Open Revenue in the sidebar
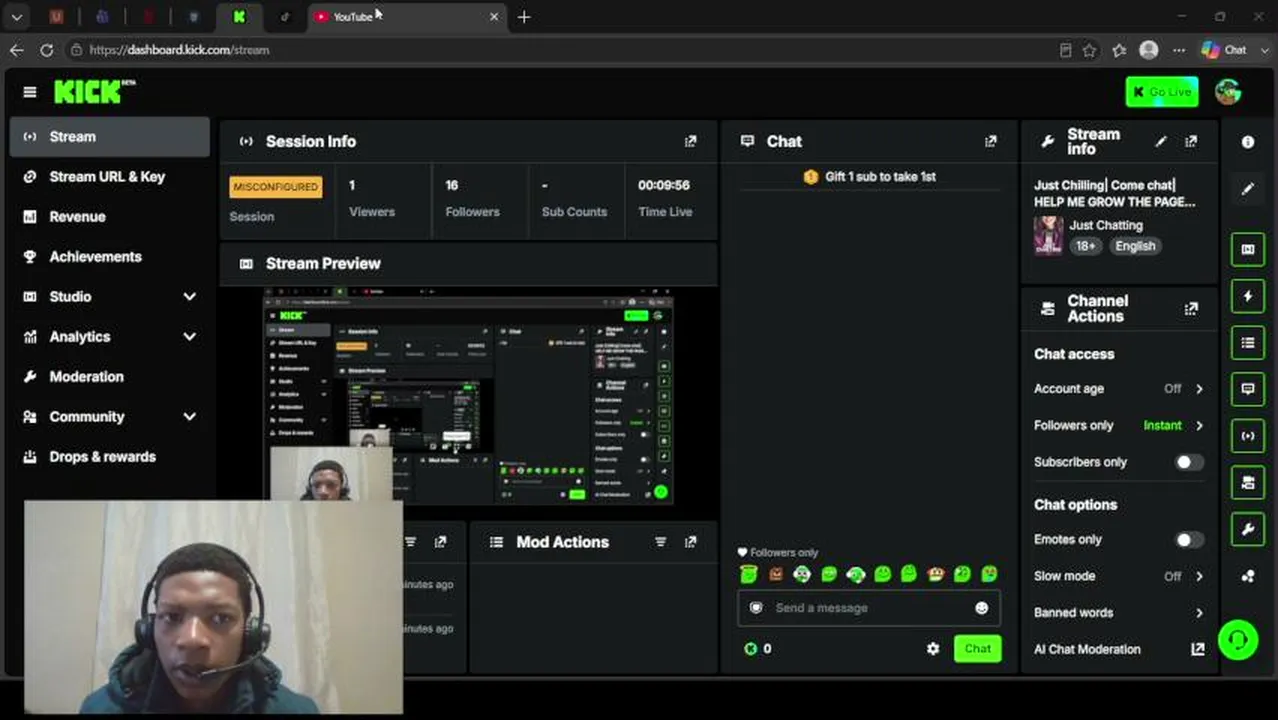1278x720 pixels. [110, 217]
